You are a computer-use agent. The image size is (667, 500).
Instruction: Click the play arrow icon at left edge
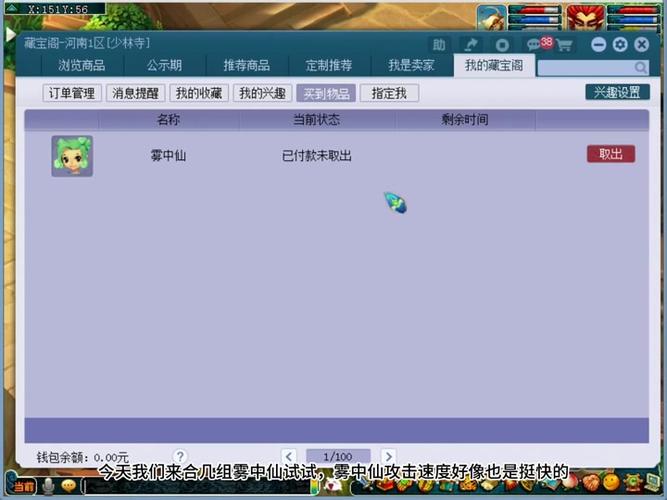pyautogui.click(x=11, y=34)
